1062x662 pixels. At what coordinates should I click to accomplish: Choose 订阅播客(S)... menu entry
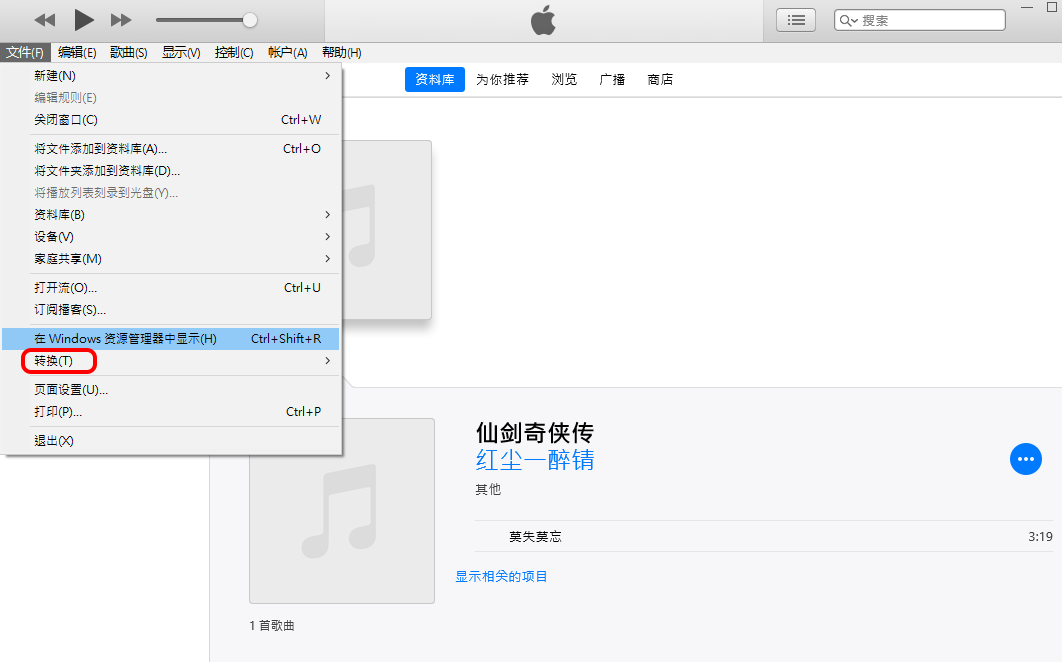pyautogui.click(x=171, y=310)
